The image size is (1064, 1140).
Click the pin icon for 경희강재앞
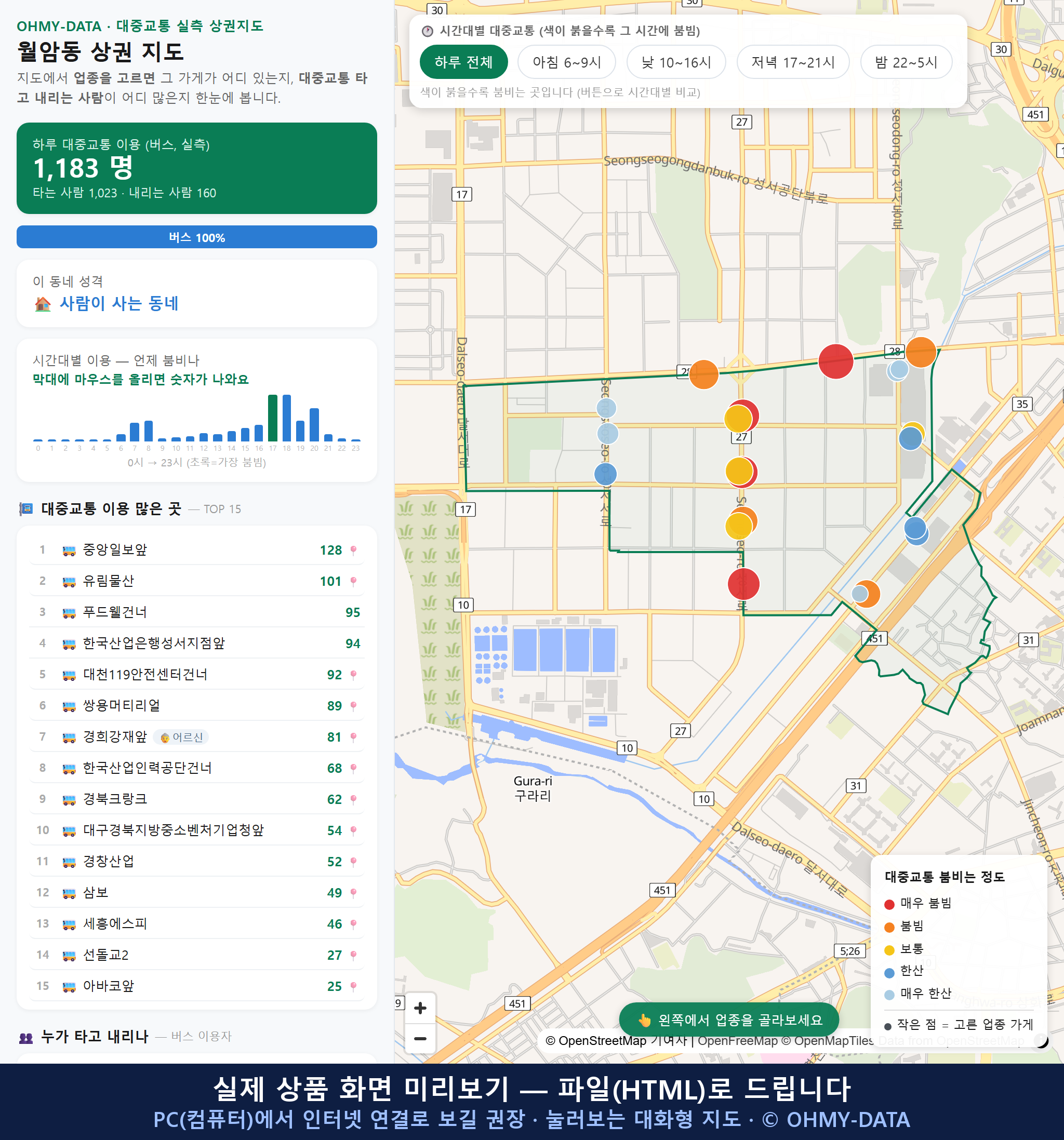coord(353,736)
